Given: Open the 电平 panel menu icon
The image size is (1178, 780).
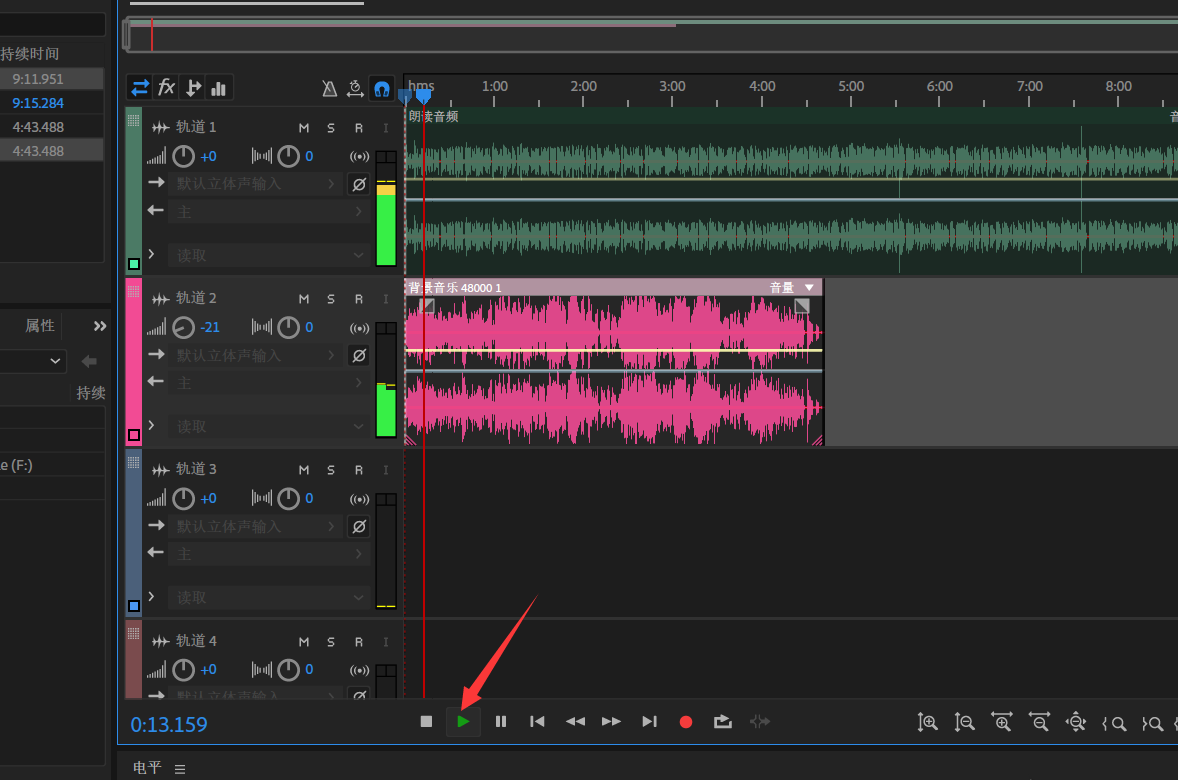Looking at the screenshot, I should (180, 769).
